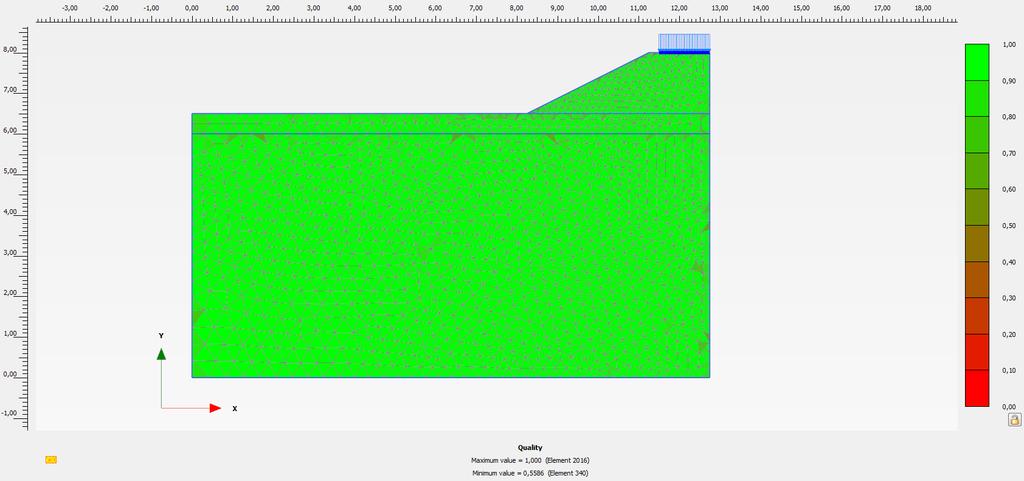Click the red X axis arrow

pyautogui.click(x=216, y=409)
